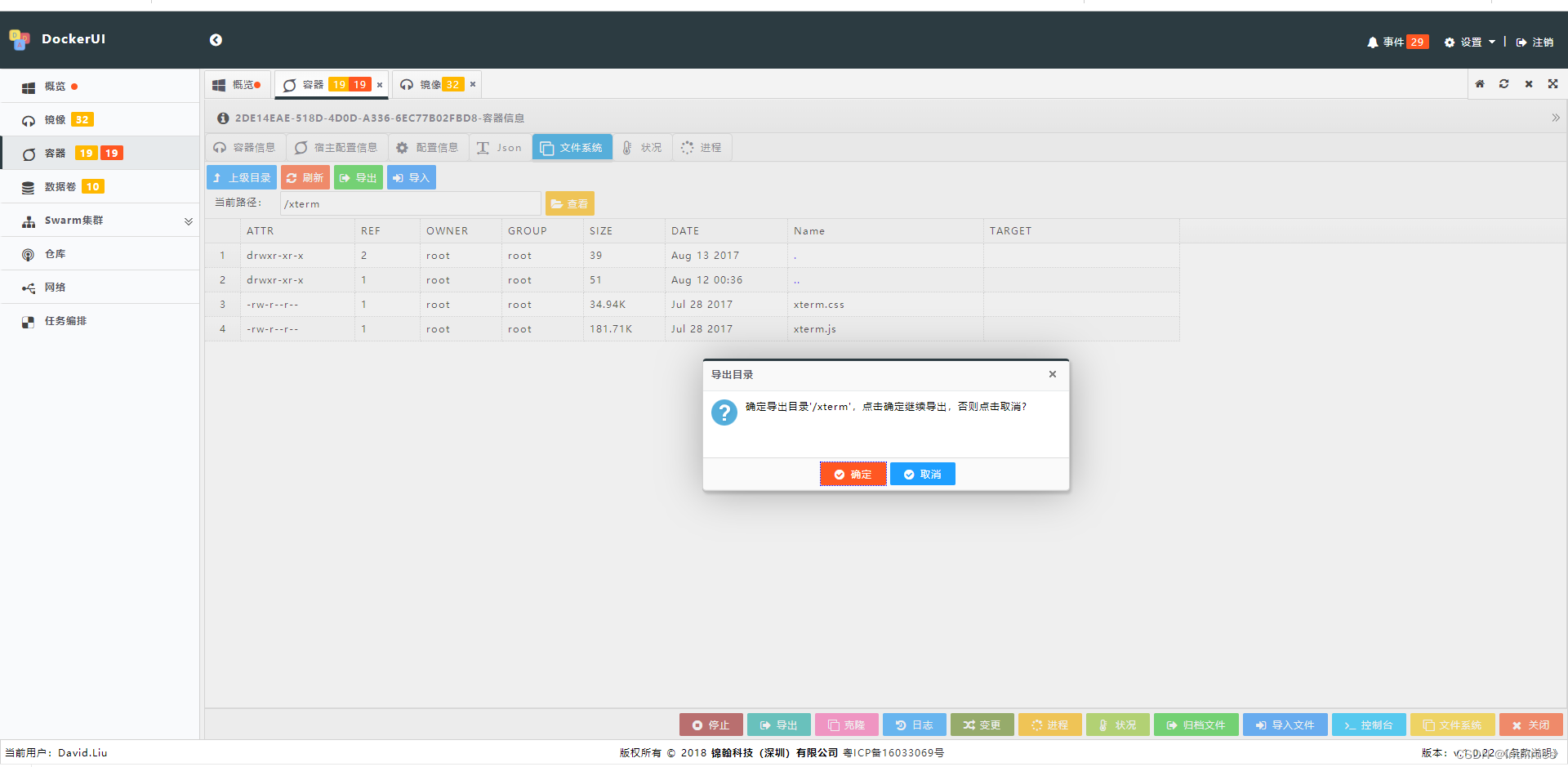Open 网络 in the sidebar
Image resolution: width=1568 pixels, height=767 pixels.
[x=100, y=287]
